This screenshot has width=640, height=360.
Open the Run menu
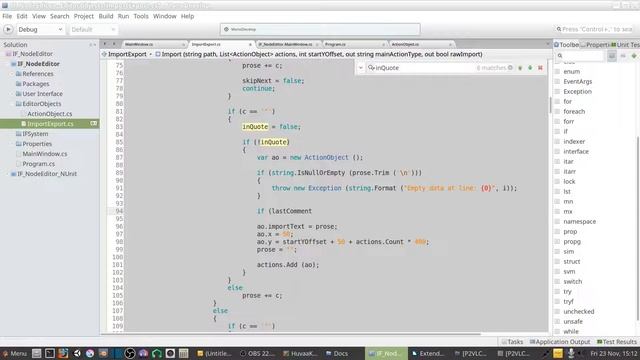[123, 16]
